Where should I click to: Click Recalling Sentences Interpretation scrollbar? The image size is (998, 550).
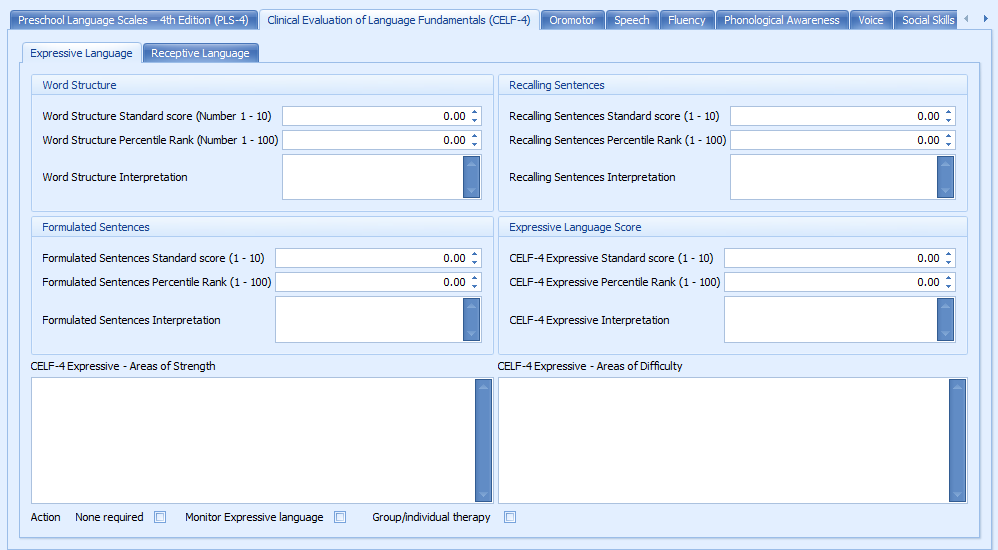point(946,177)
